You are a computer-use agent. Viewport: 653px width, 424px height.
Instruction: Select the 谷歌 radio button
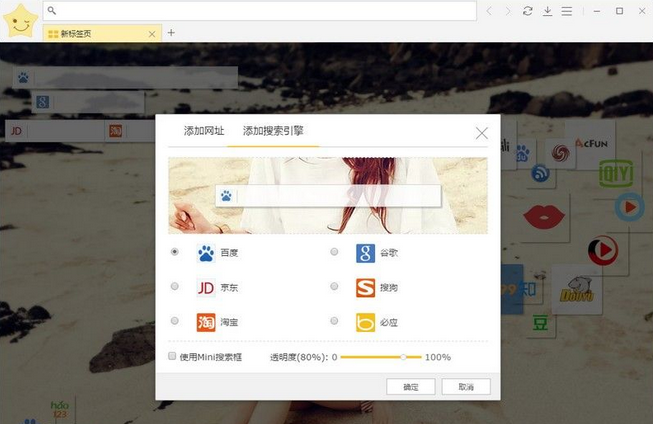(334, 252)
